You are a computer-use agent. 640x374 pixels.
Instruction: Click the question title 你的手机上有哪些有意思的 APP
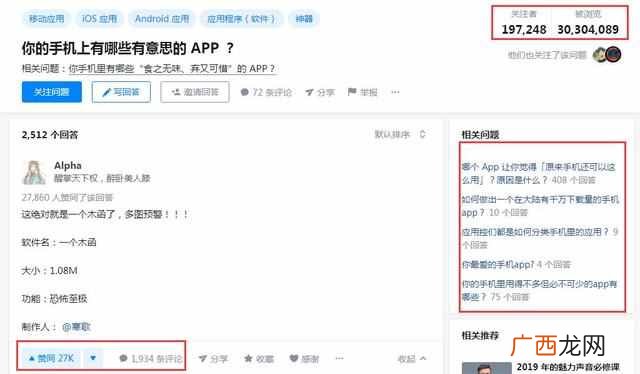click(128, 48)
